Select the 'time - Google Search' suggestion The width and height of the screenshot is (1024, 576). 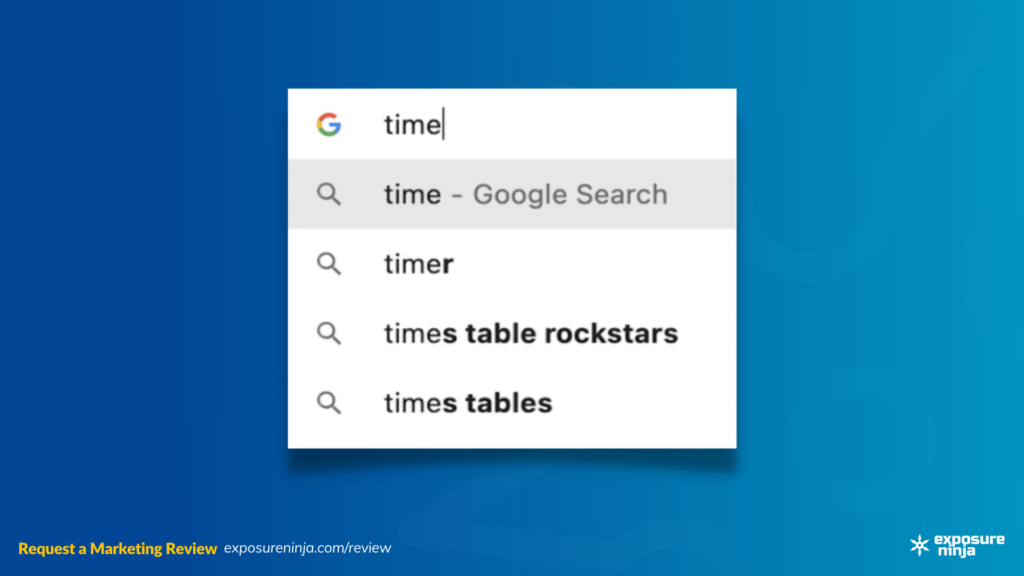click(x=512, y=194)
